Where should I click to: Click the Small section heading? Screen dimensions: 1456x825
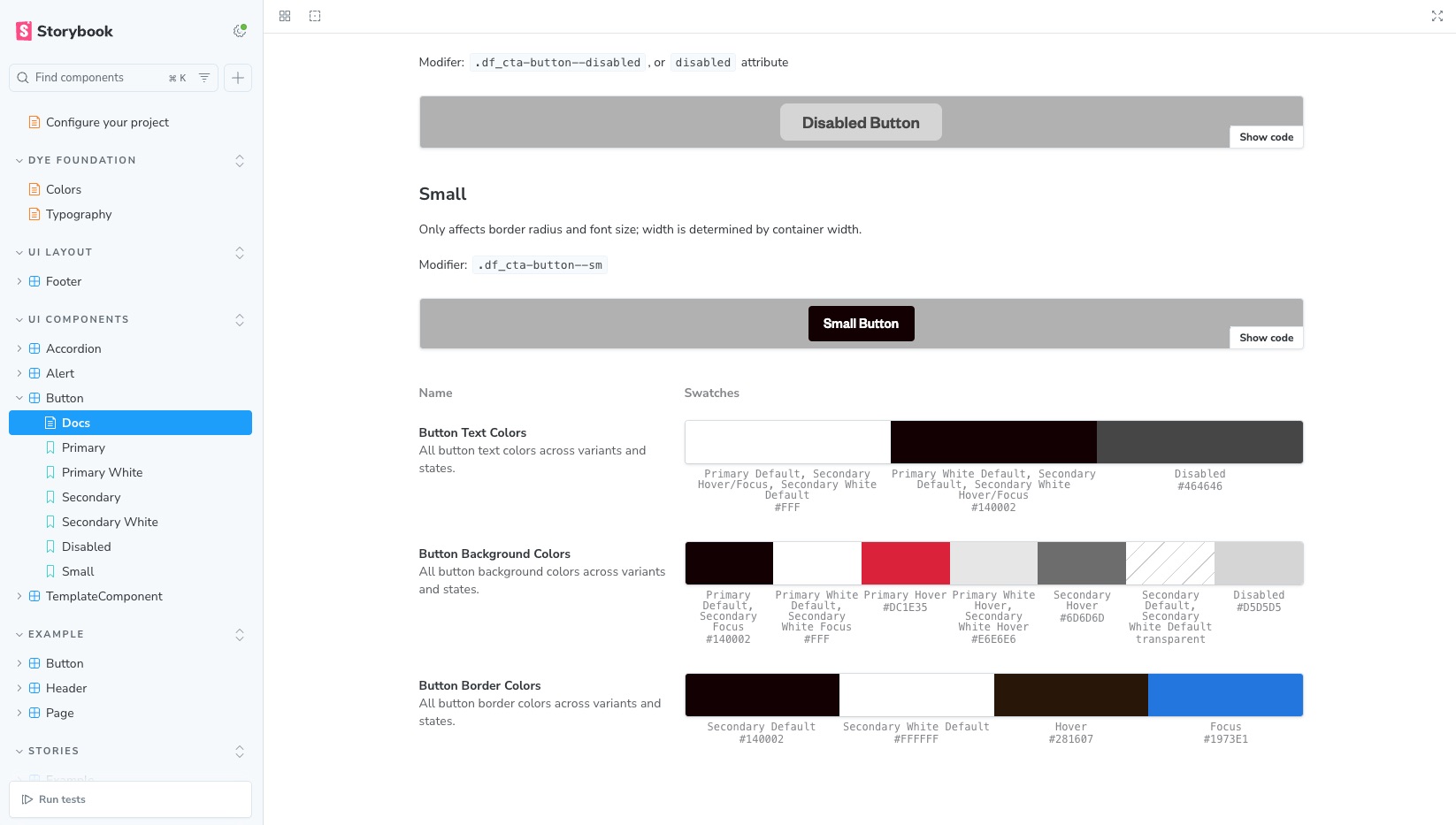coord(442,194)
